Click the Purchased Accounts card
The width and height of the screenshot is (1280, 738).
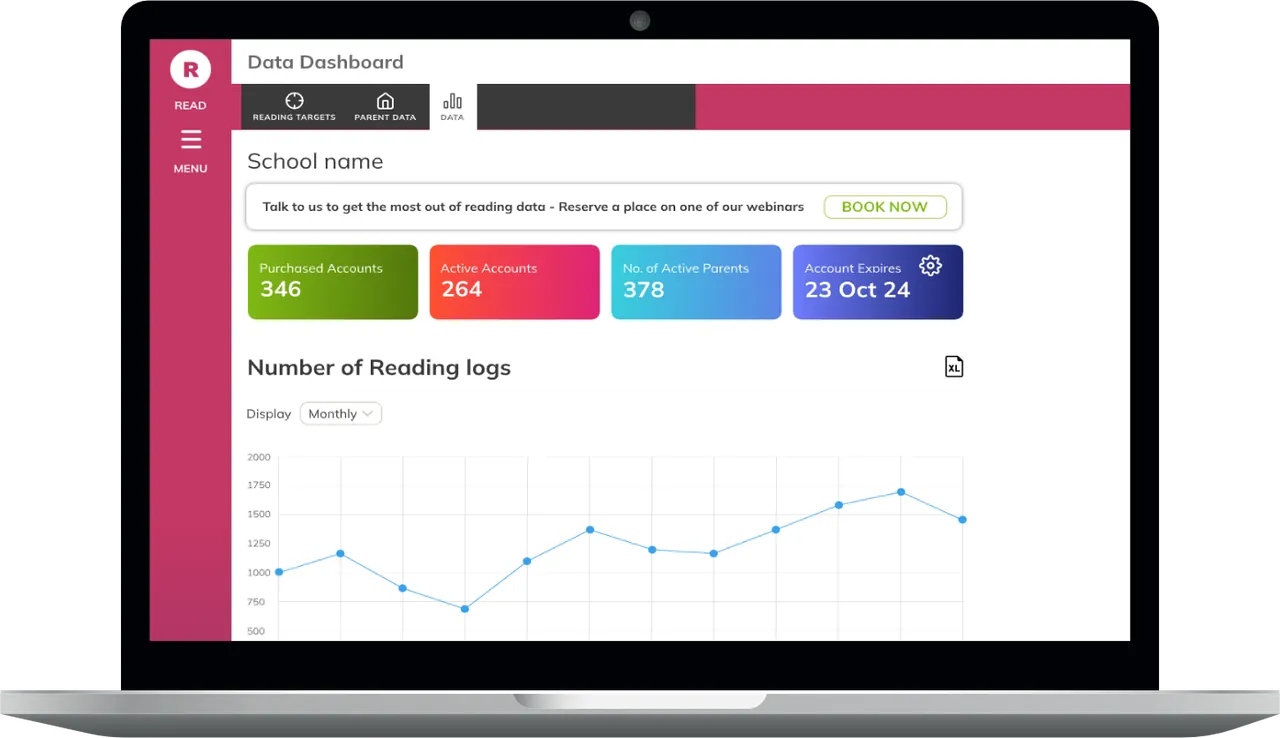333,282
